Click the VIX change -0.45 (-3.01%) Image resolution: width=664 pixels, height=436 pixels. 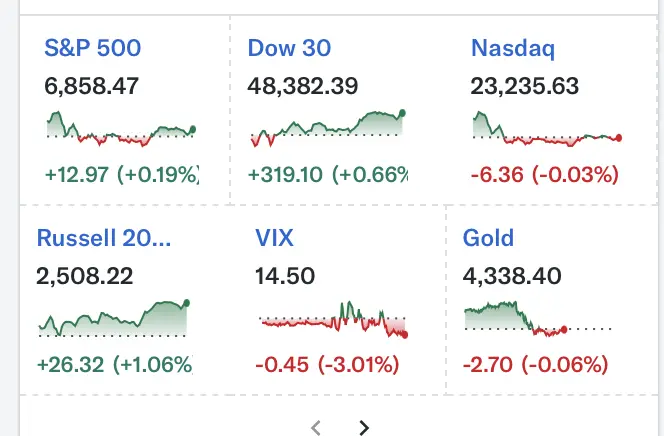click(327, 364)
